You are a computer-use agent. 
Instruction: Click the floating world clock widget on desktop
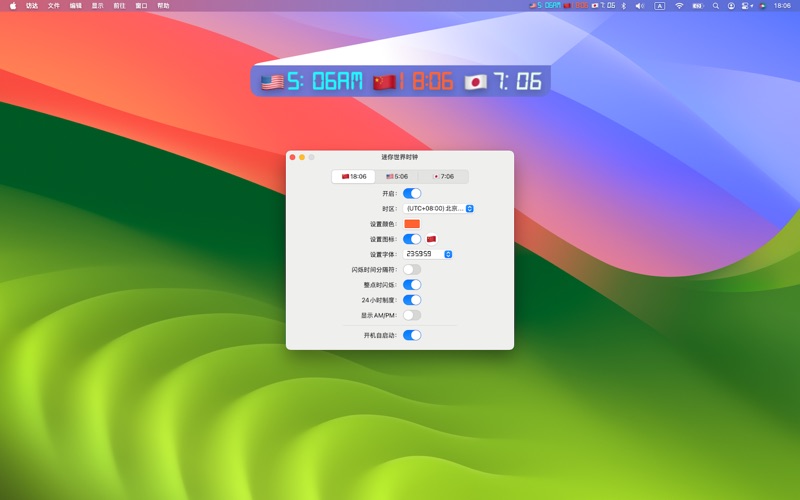pyautogui.click(x=400, y=81)
